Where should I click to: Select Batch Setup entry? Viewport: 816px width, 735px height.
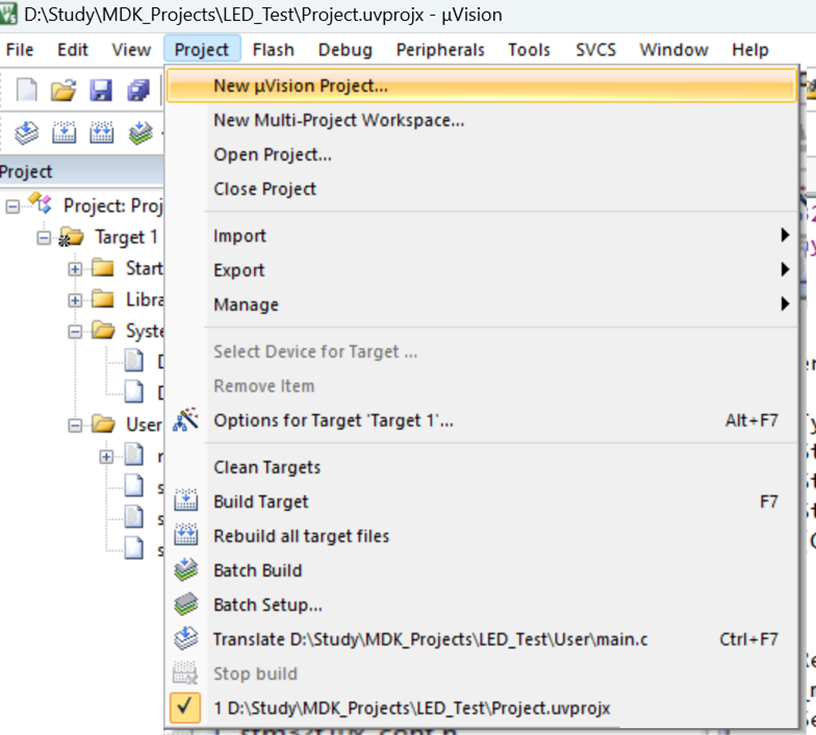click(x=481, y=604)
